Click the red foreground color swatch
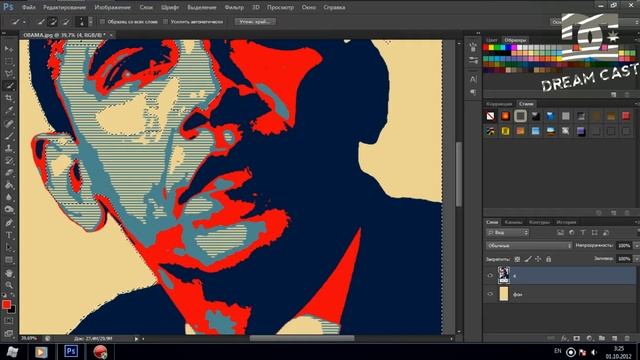The image size is (640, 360). tap(6, 304)
